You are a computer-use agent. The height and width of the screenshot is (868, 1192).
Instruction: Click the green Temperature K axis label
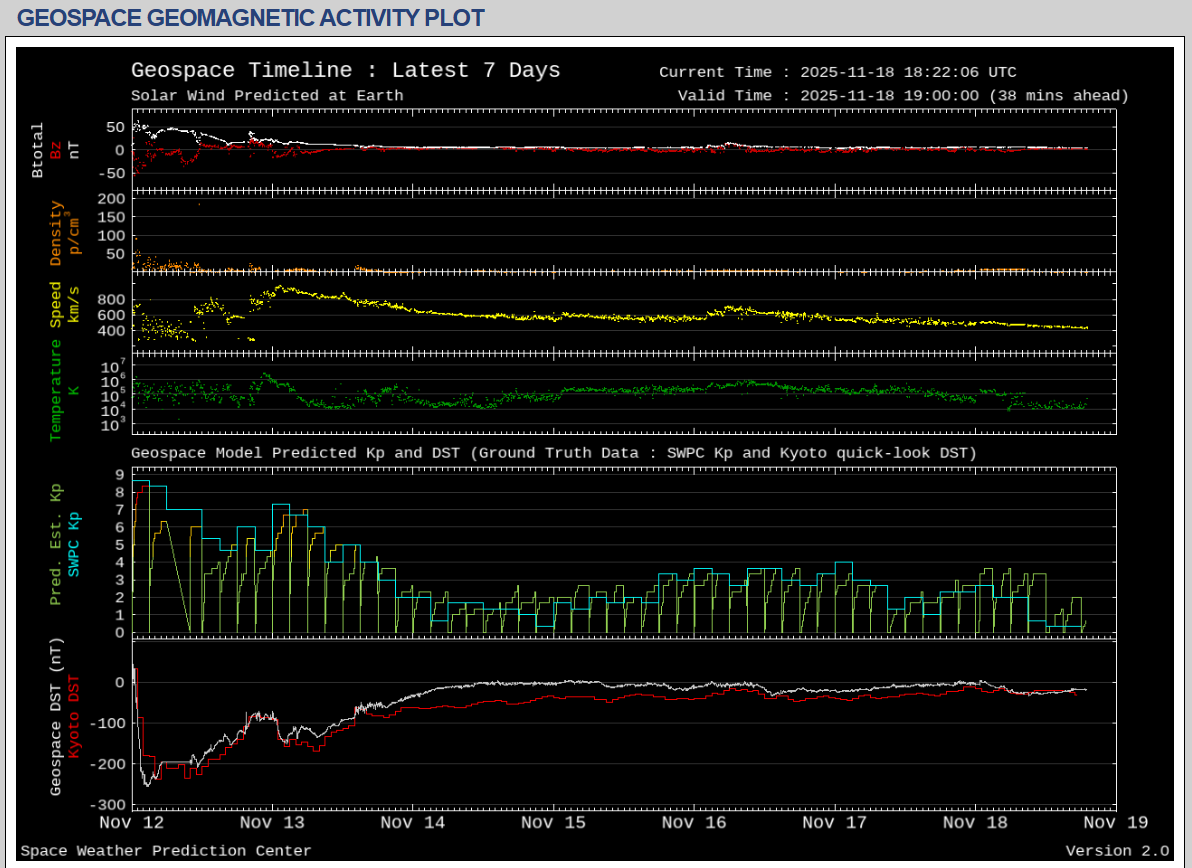(x=55, y=390)
